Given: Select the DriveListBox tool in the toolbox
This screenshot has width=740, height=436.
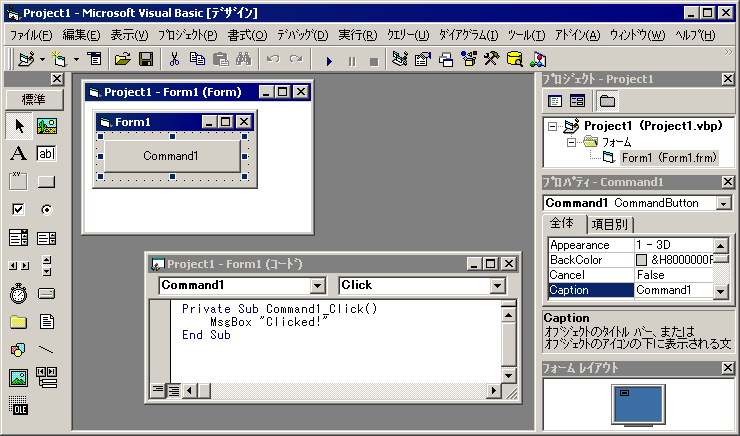Looking at the screenshot, I should click(x=47, y=293).
